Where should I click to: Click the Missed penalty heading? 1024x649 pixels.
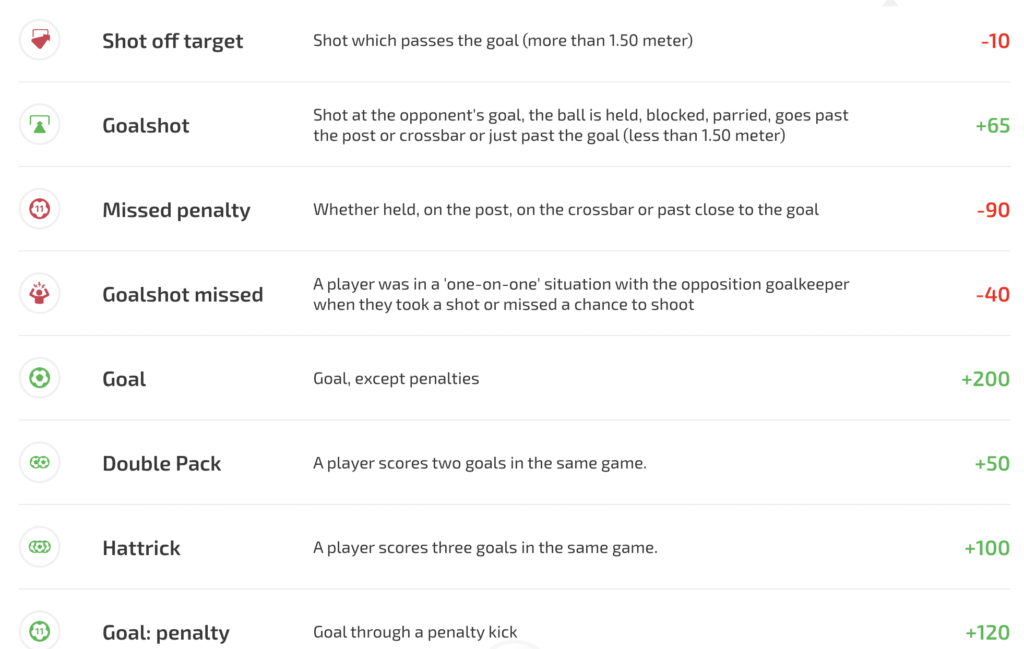coord(176,210)
